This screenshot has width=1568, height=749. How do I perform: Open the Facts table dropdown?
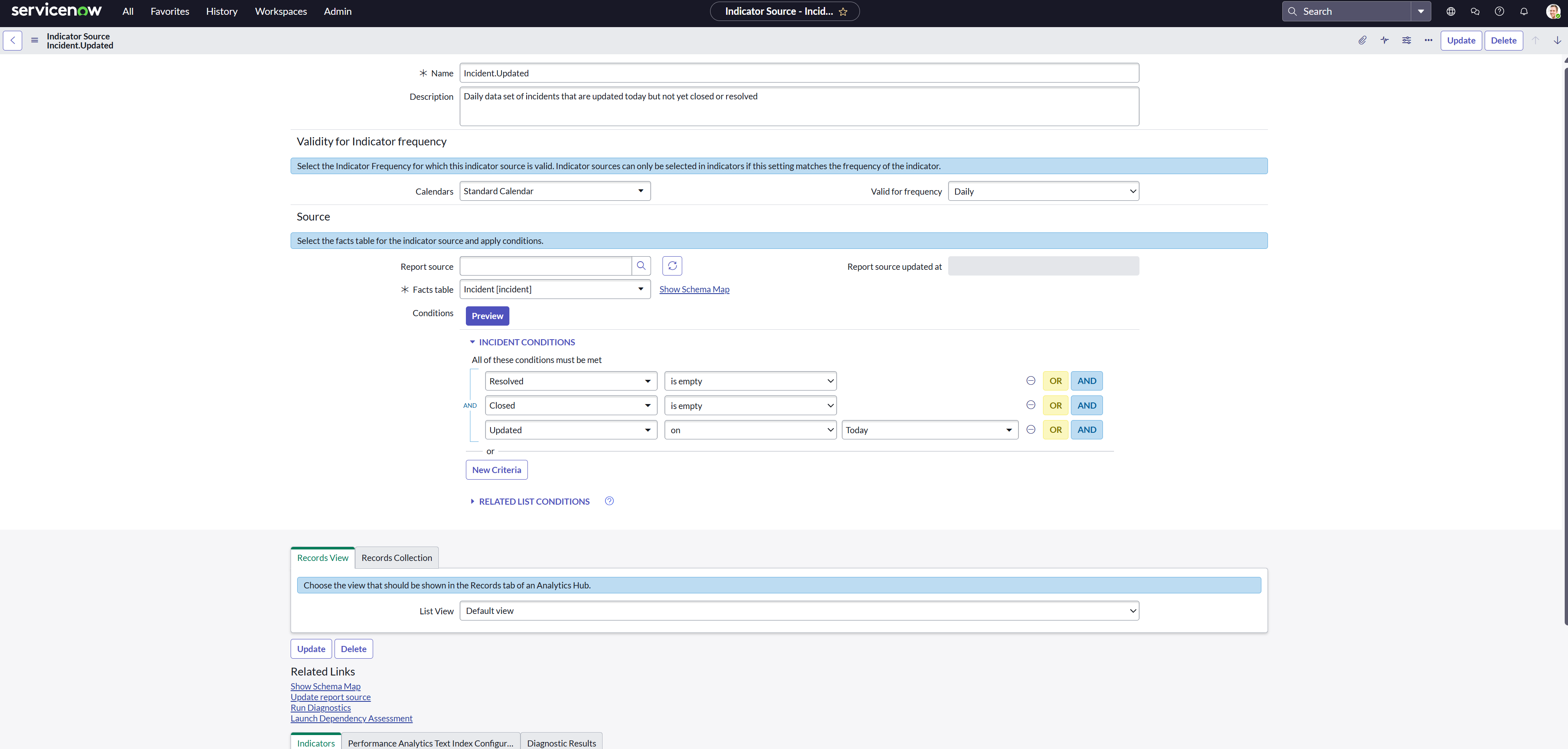(554, 289)
